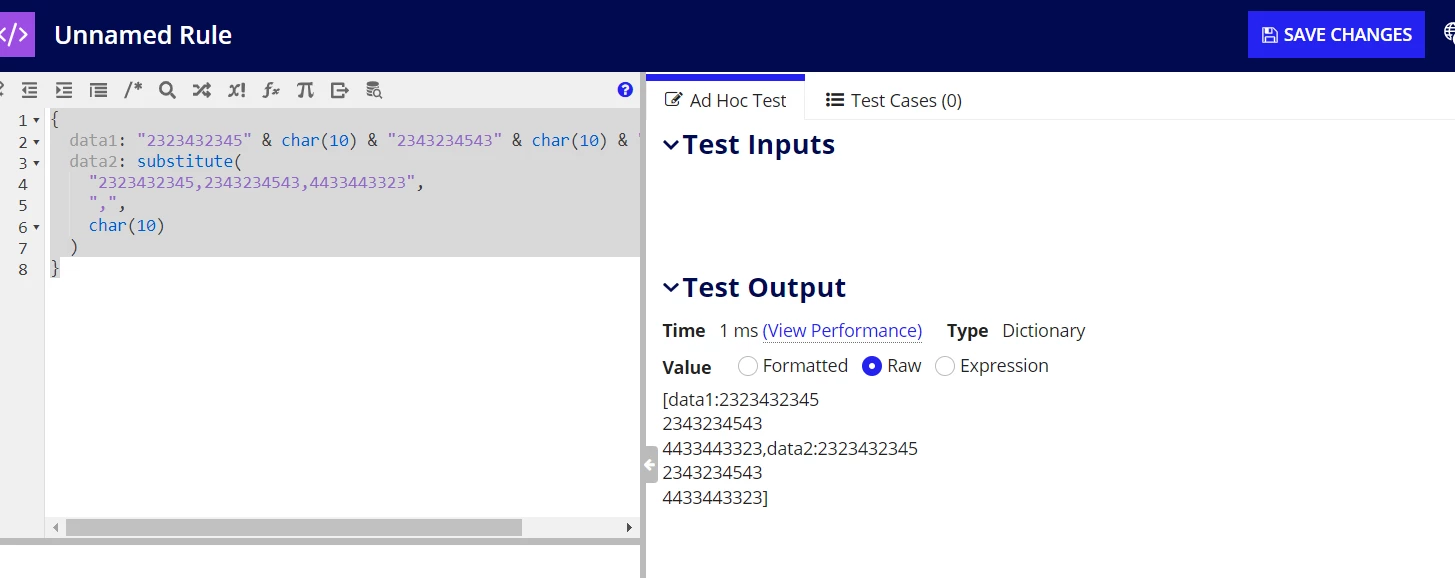Open the blue help question mark
The image size is (1455, 578).
click(x=626, y=90)
